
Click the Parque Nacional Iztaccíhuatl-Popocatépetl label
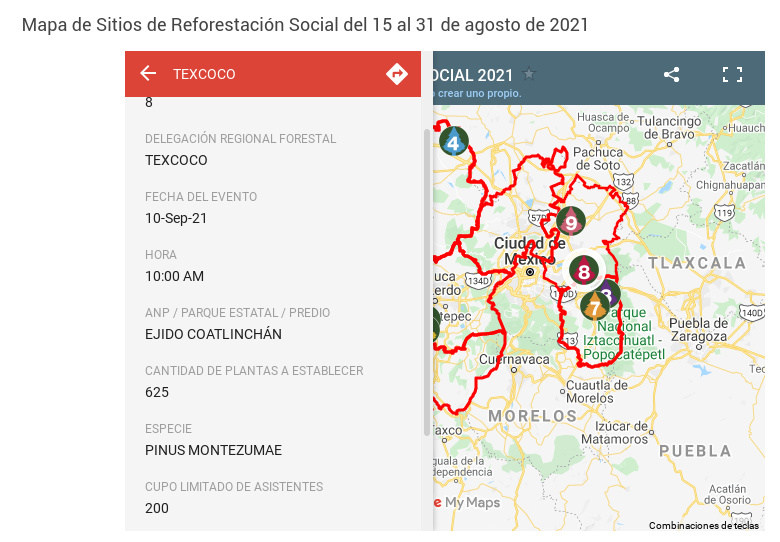point(624,333)
